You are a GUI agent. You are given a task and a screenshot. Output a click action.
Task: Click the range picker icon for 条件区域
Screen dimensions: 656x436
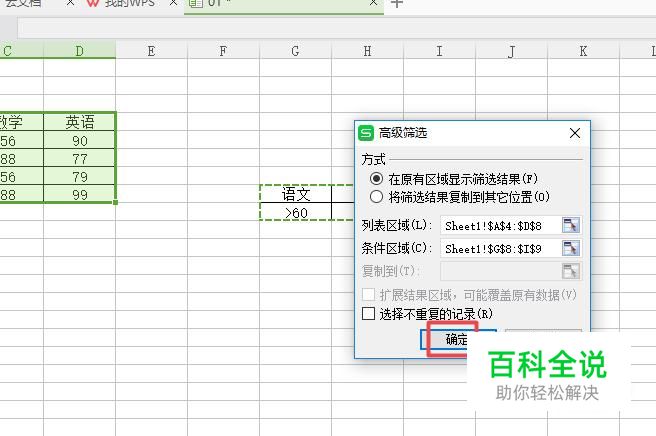pos(571,249)
